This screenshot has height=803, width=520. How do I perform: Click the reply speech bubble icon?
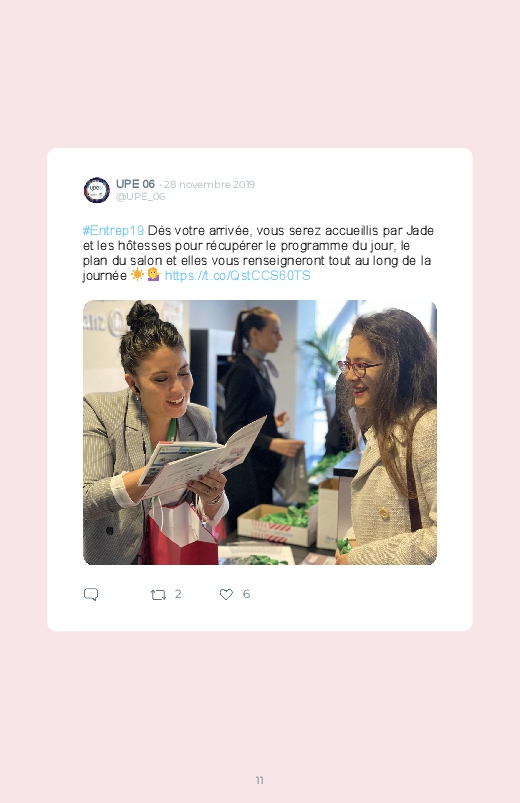point(91,594)
